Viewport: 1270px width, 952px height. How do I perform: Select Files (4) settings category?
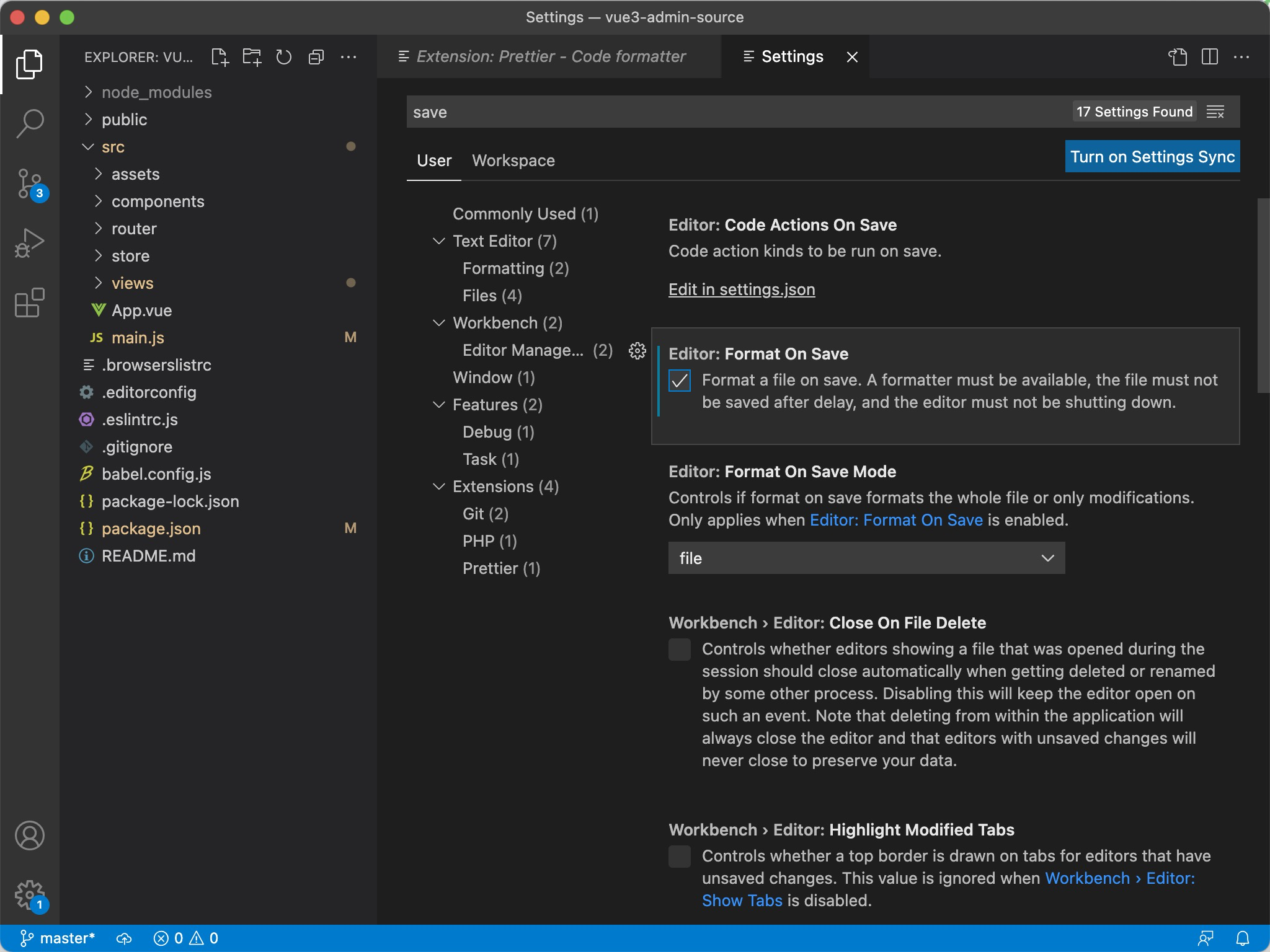pyautogui.click(x=492, y=296)
